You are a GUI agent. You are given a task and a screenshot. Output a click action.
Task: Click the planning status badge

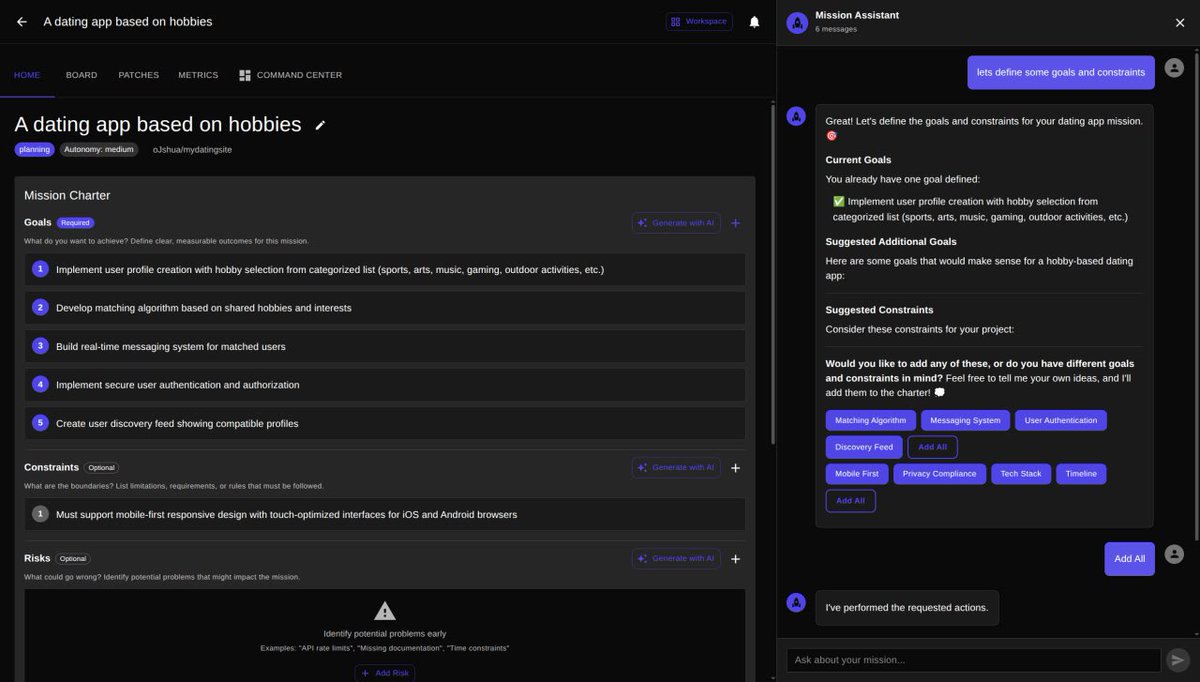point(34,149)
